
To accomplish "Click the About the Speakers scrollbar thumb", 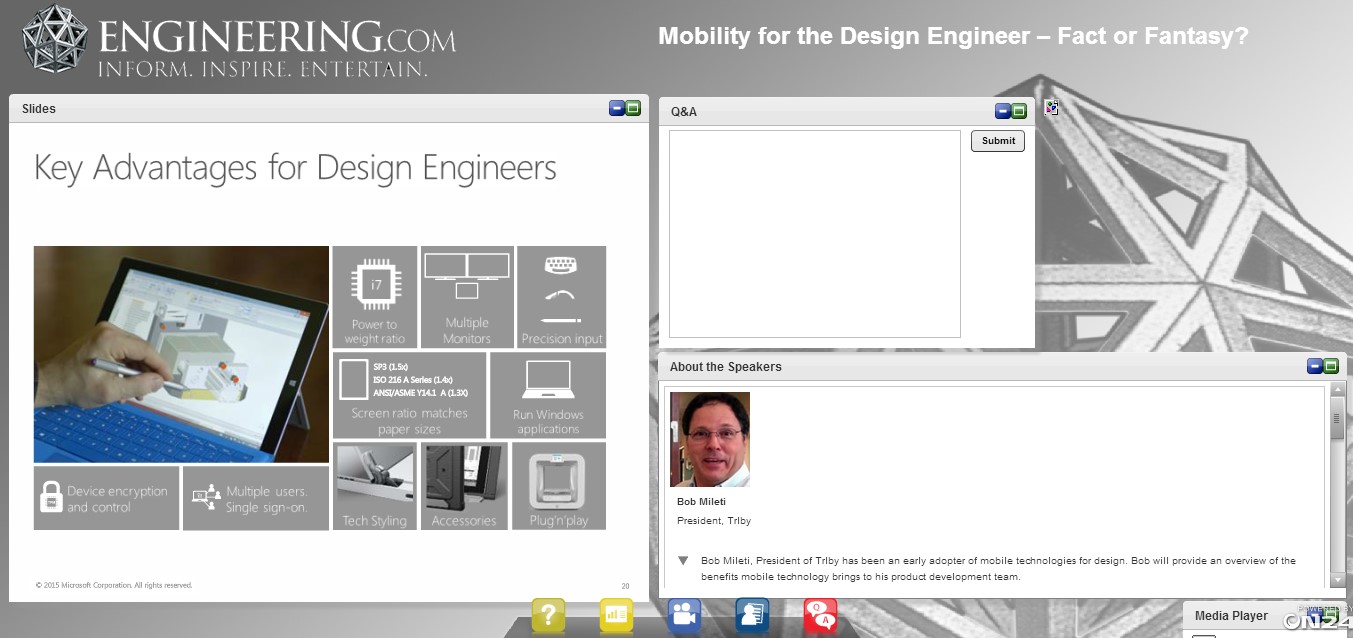I will coord(1337,418).
